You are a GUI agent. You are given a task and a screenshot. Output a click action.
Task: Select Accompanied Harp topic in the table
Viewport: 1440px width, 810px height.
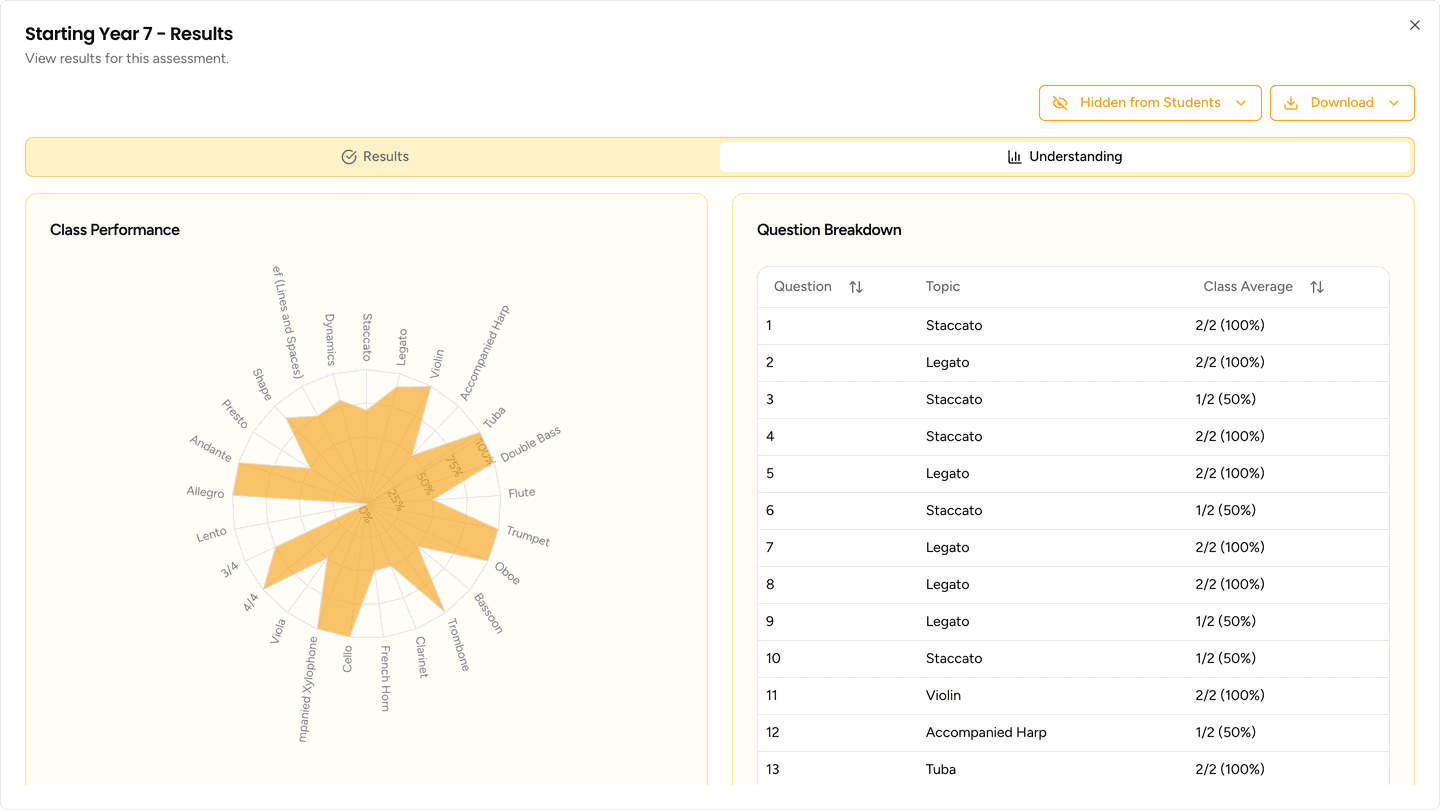pyautogui.click(x=986, y=732)
